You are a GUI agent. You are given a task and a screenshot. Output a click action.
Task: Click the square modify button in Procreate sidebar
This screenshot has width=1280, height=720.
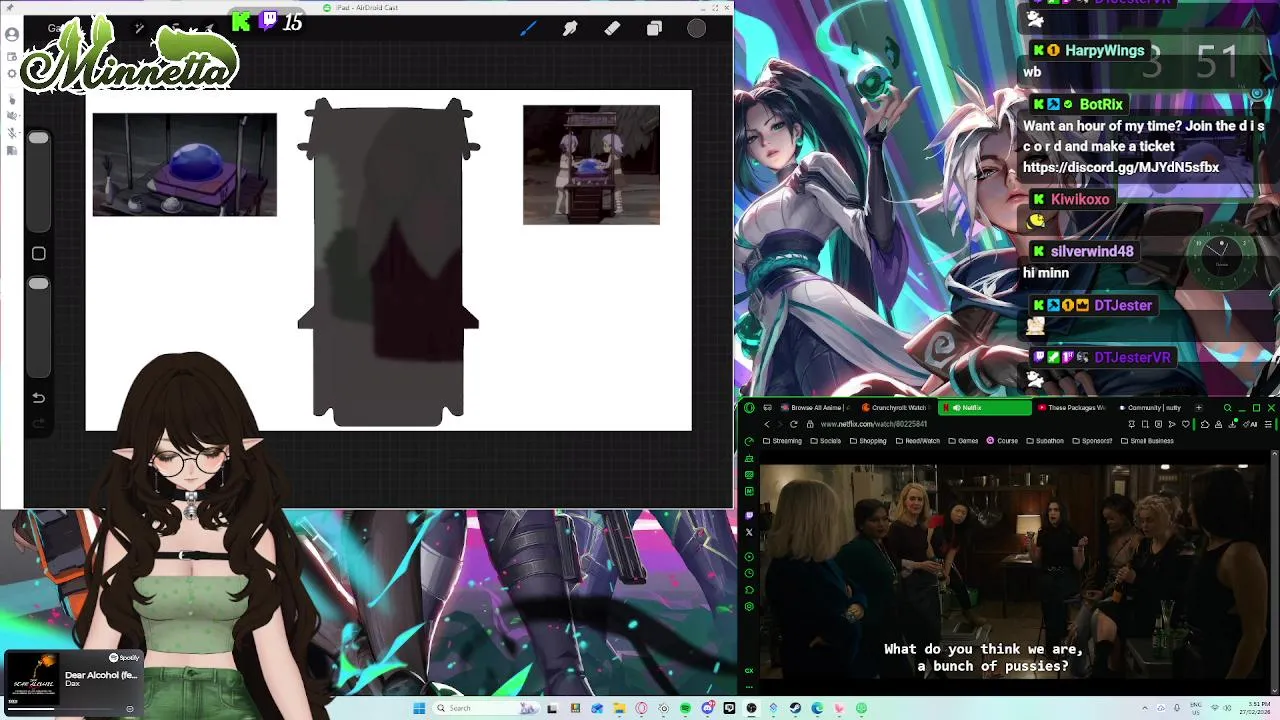(x=38, y=254)
